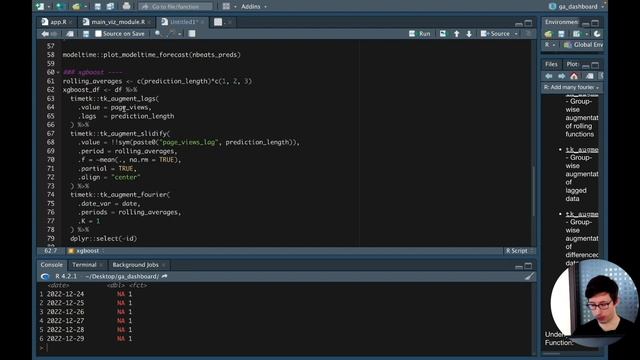
Task: Show help in new window icon
Action: point(589,76)
